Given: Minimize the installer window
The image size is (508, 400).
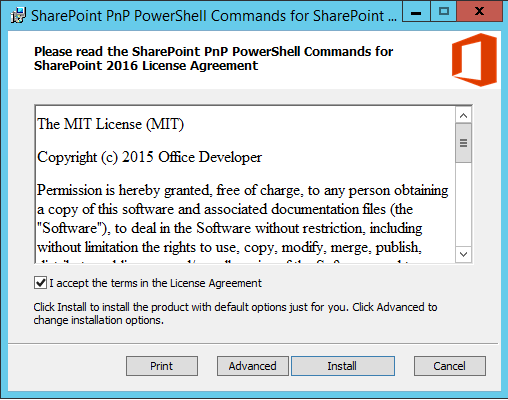Looking at the screenshot, I should pyautogui.click(x=416, y=12).
